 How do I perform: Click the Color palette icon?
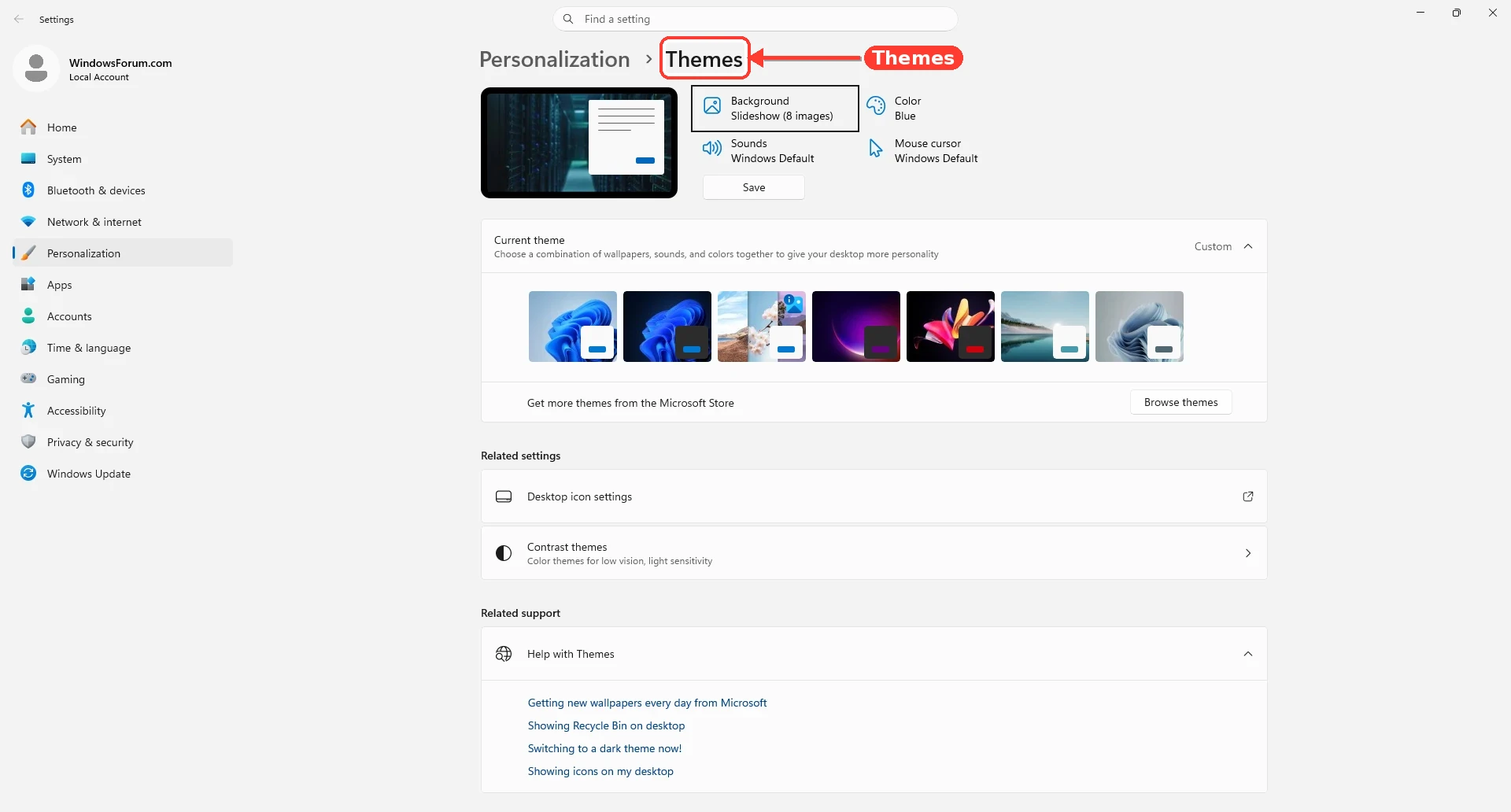[876, 105]
